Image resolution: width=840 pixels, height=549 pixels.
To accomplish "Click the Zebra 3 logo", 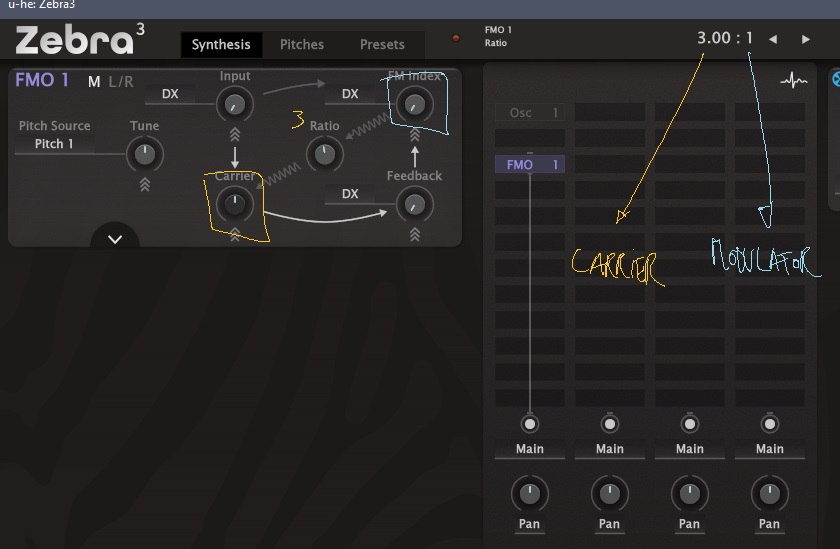I will coord(80,39).
